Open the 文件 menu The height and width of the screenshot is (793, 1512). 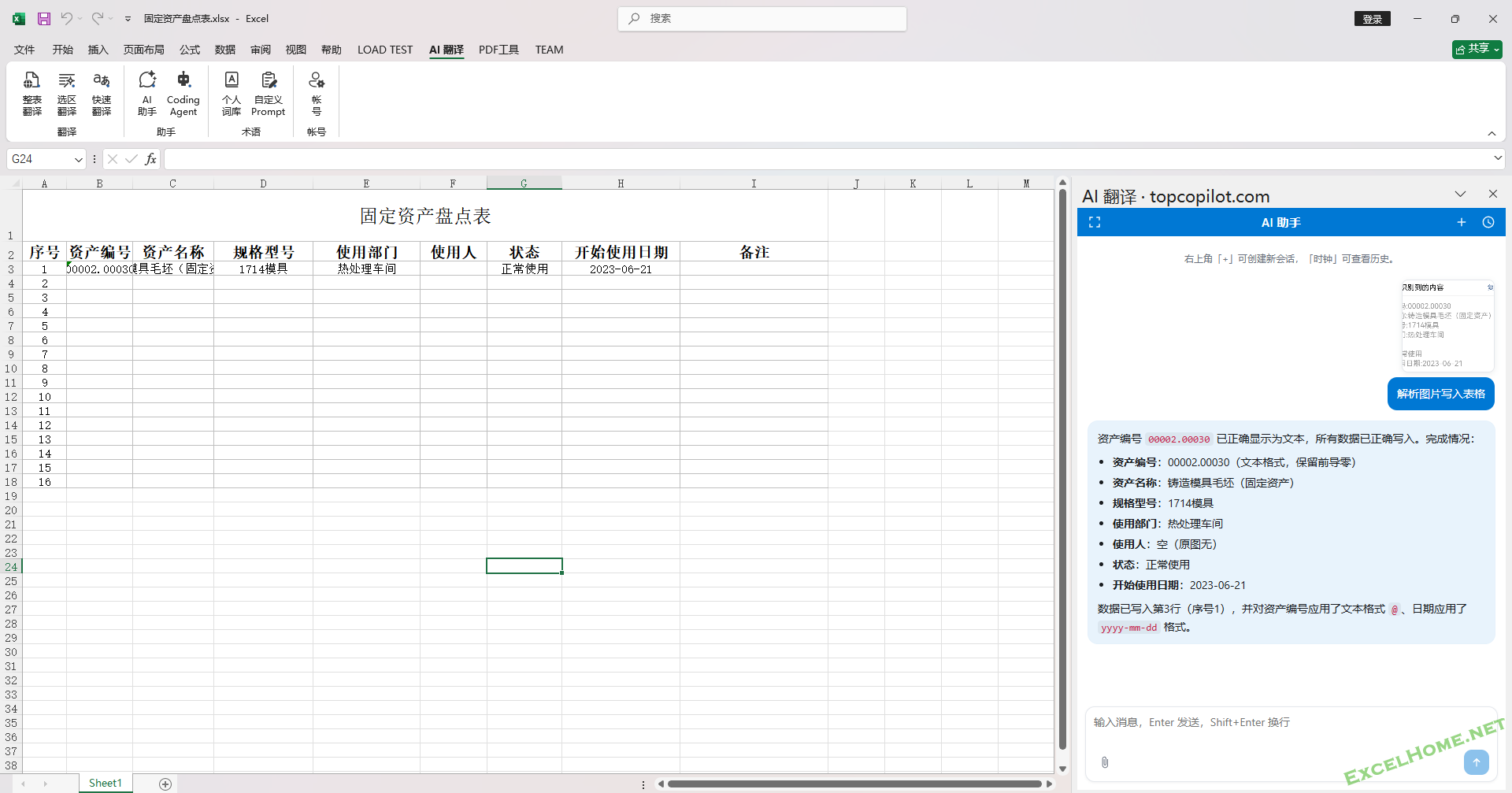(x=24, y=50)
